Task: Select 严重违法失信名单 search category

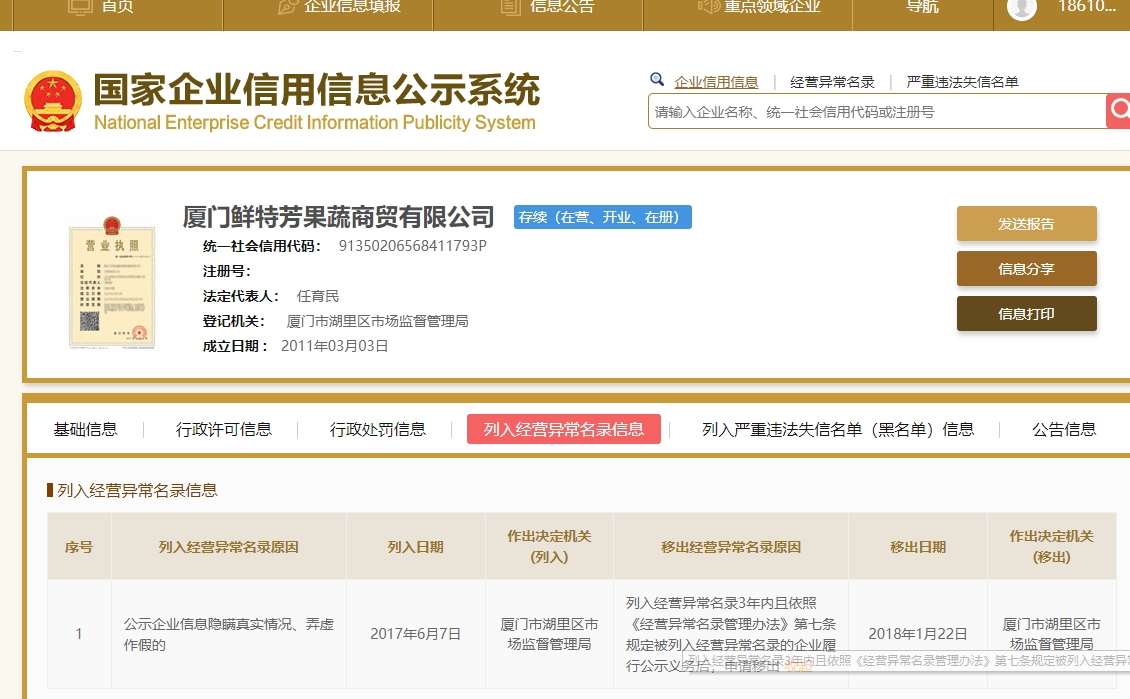Action: 962,82
